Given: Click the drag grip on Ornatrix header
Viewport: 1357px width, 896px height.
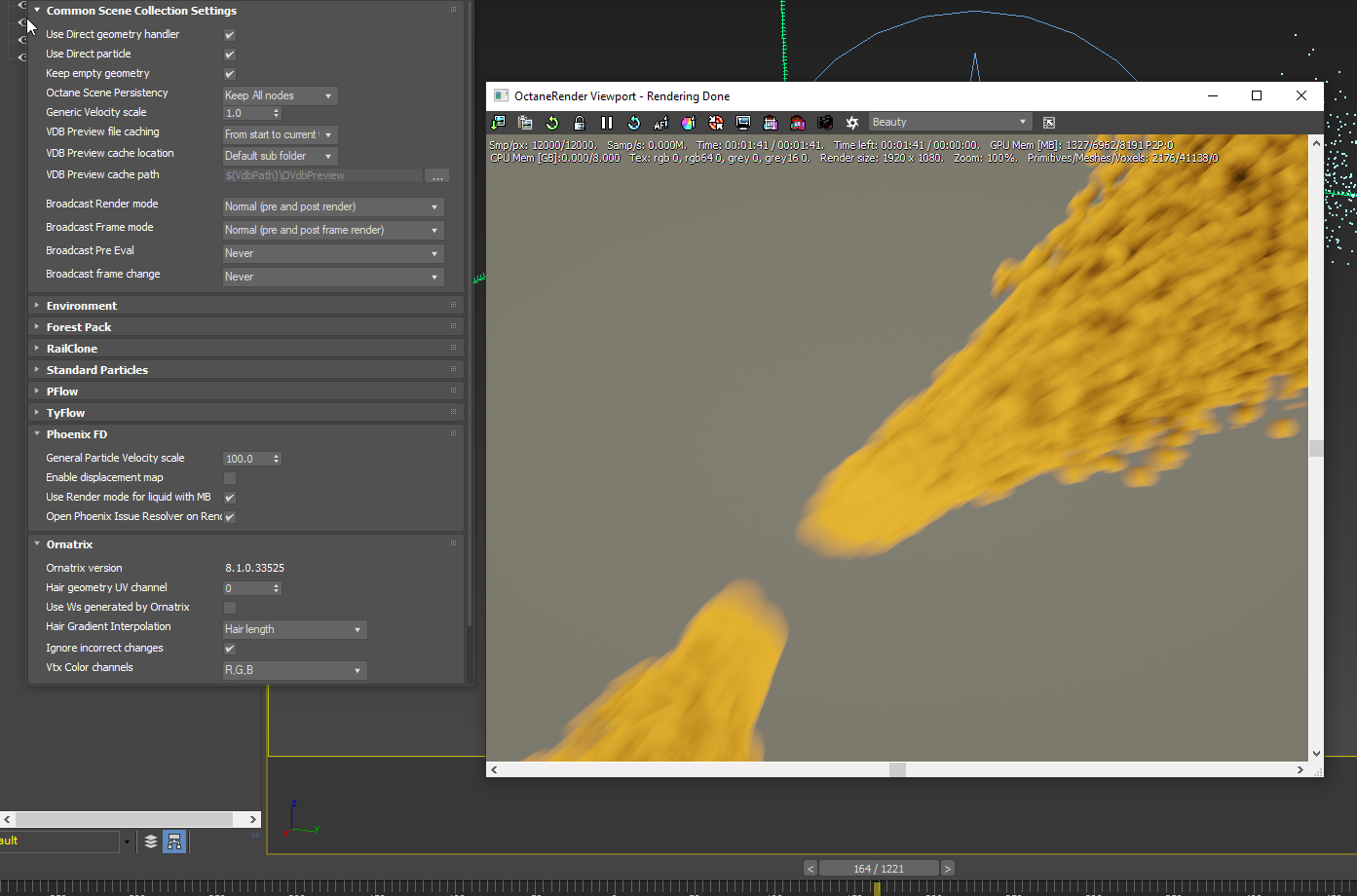Looking at the screenshot, I should (453, 543).
